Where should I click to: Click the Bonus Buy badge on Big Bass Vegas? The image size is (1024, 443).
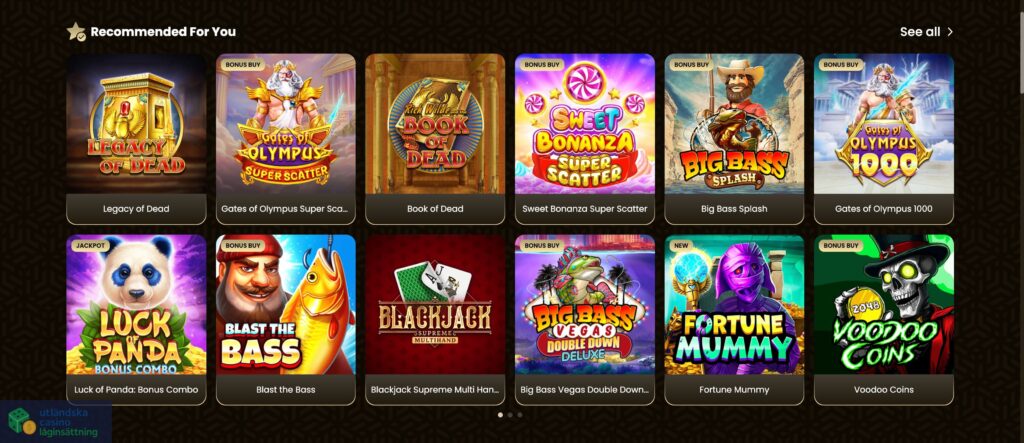coord(541,246)
